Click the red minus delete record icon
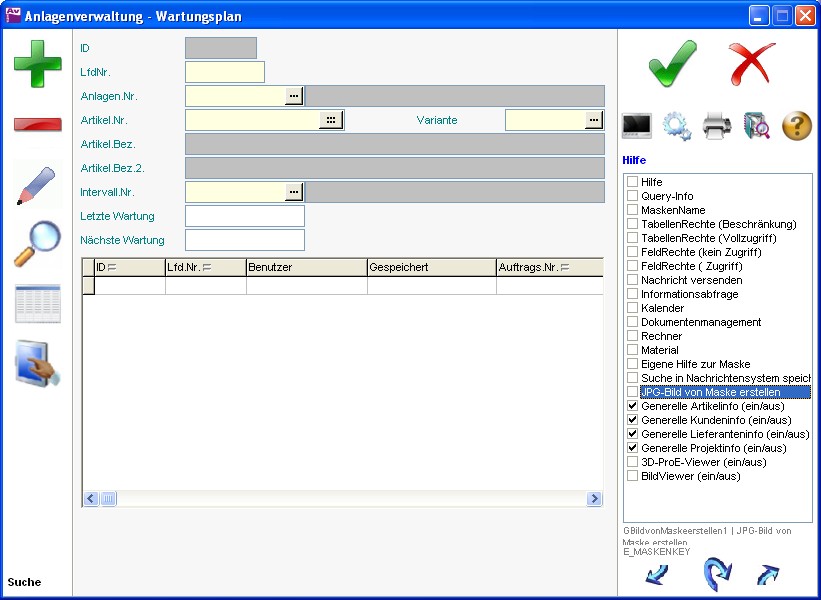Screen dimensions: 821x600 [x=37, y=124]
